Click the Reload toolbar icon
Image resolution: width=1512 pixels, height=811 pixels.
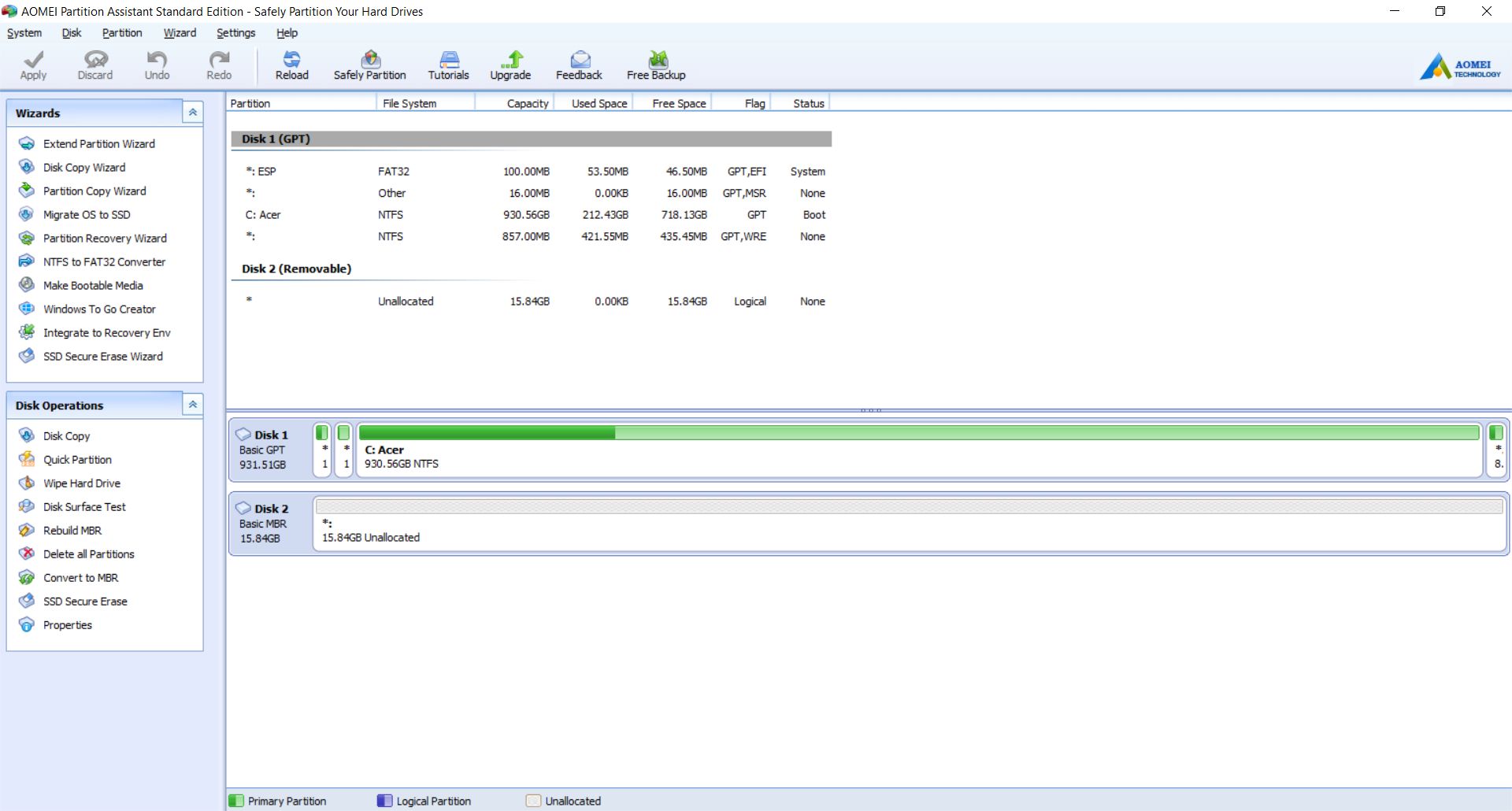(291, 60)
